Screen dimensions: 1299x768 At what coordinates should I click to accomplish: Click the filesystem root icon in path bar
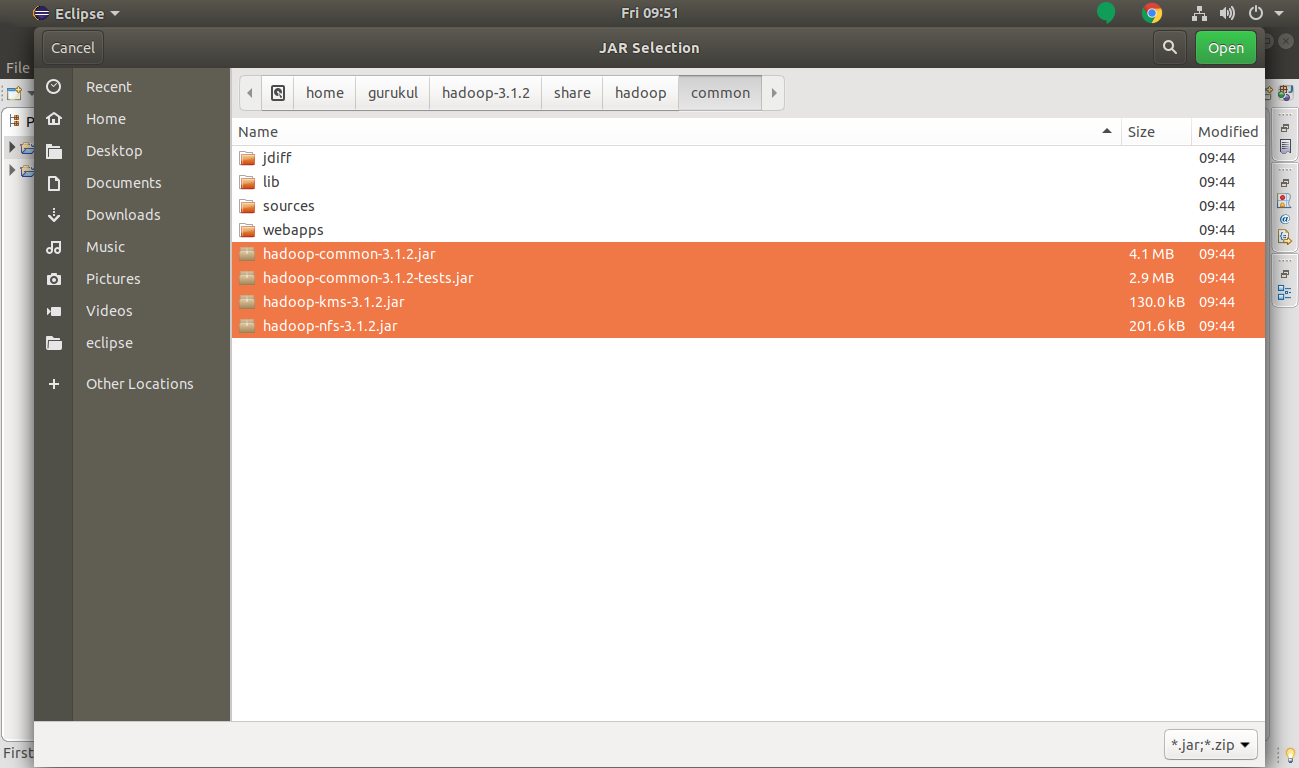(278, 93)
